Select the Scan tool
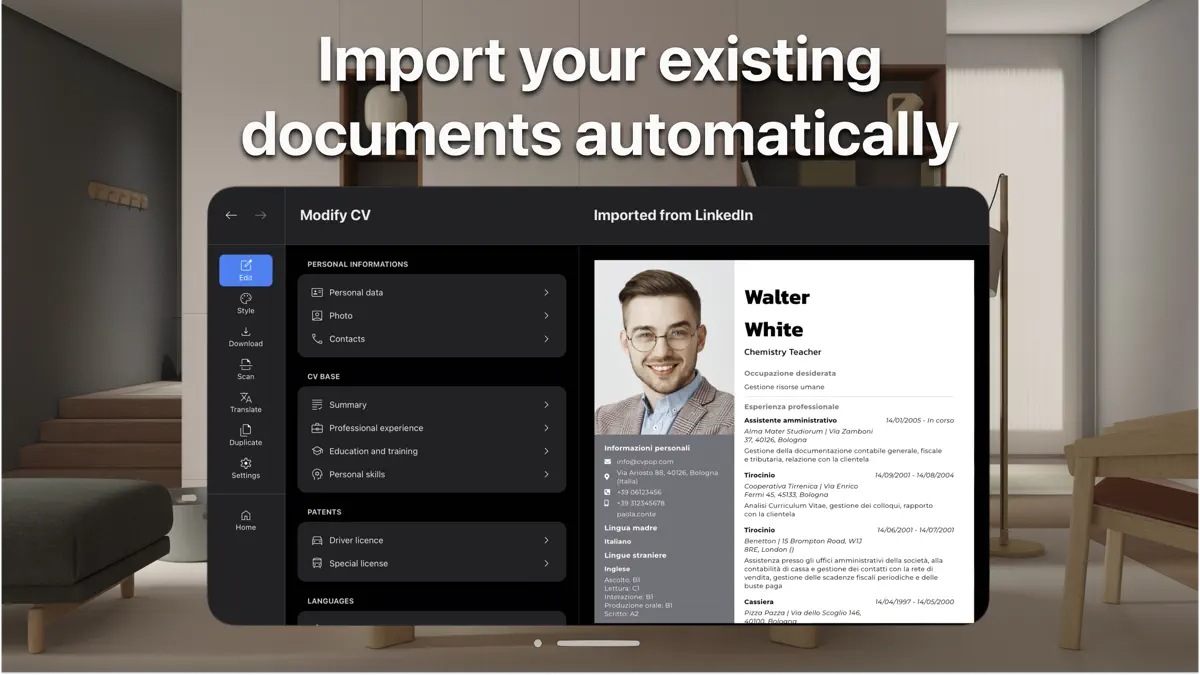Viewport: 1200px width, 675px height. point(245,369)
